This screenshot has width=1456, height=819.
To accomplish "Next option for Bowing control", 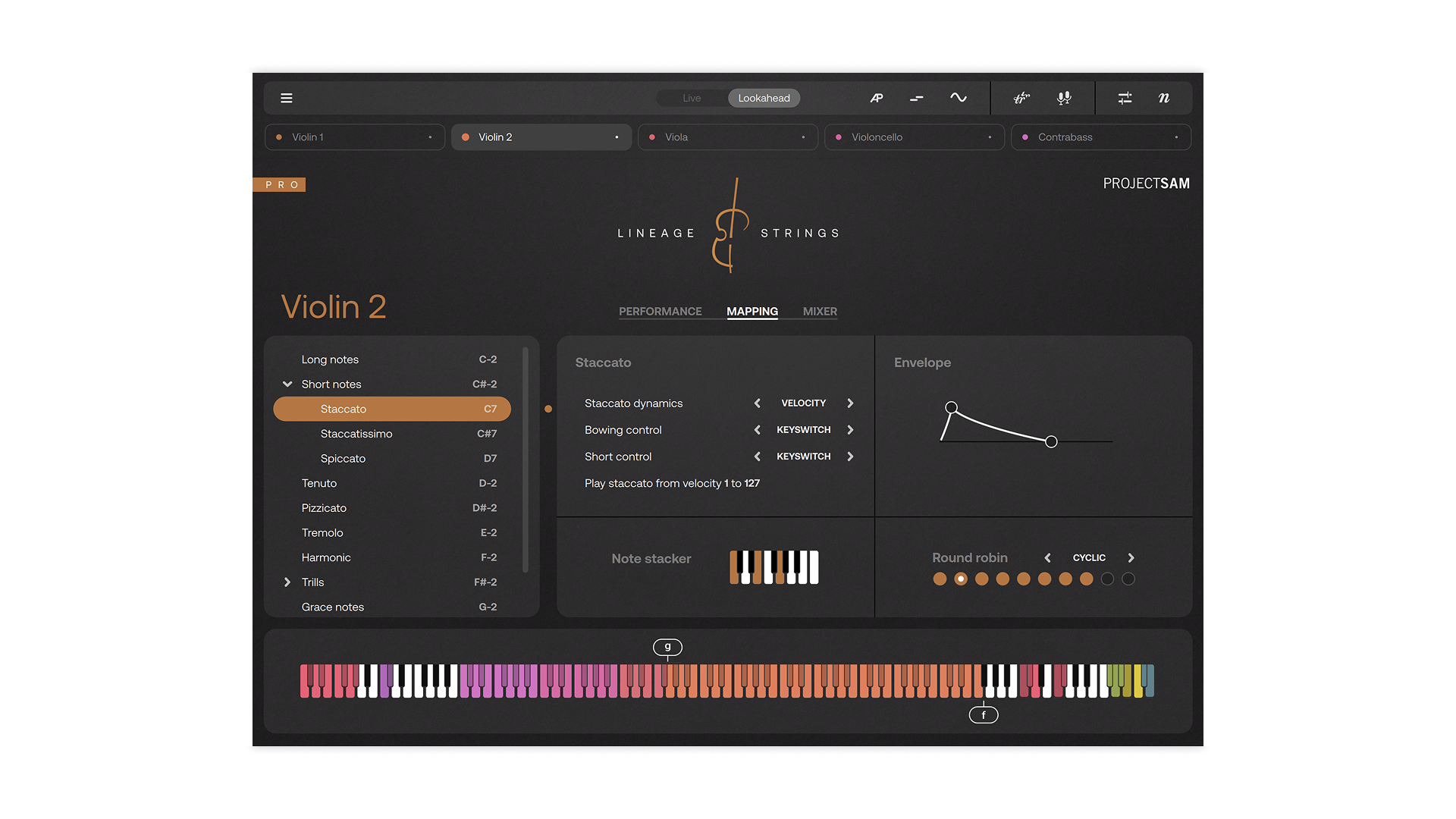I will 850,430.
